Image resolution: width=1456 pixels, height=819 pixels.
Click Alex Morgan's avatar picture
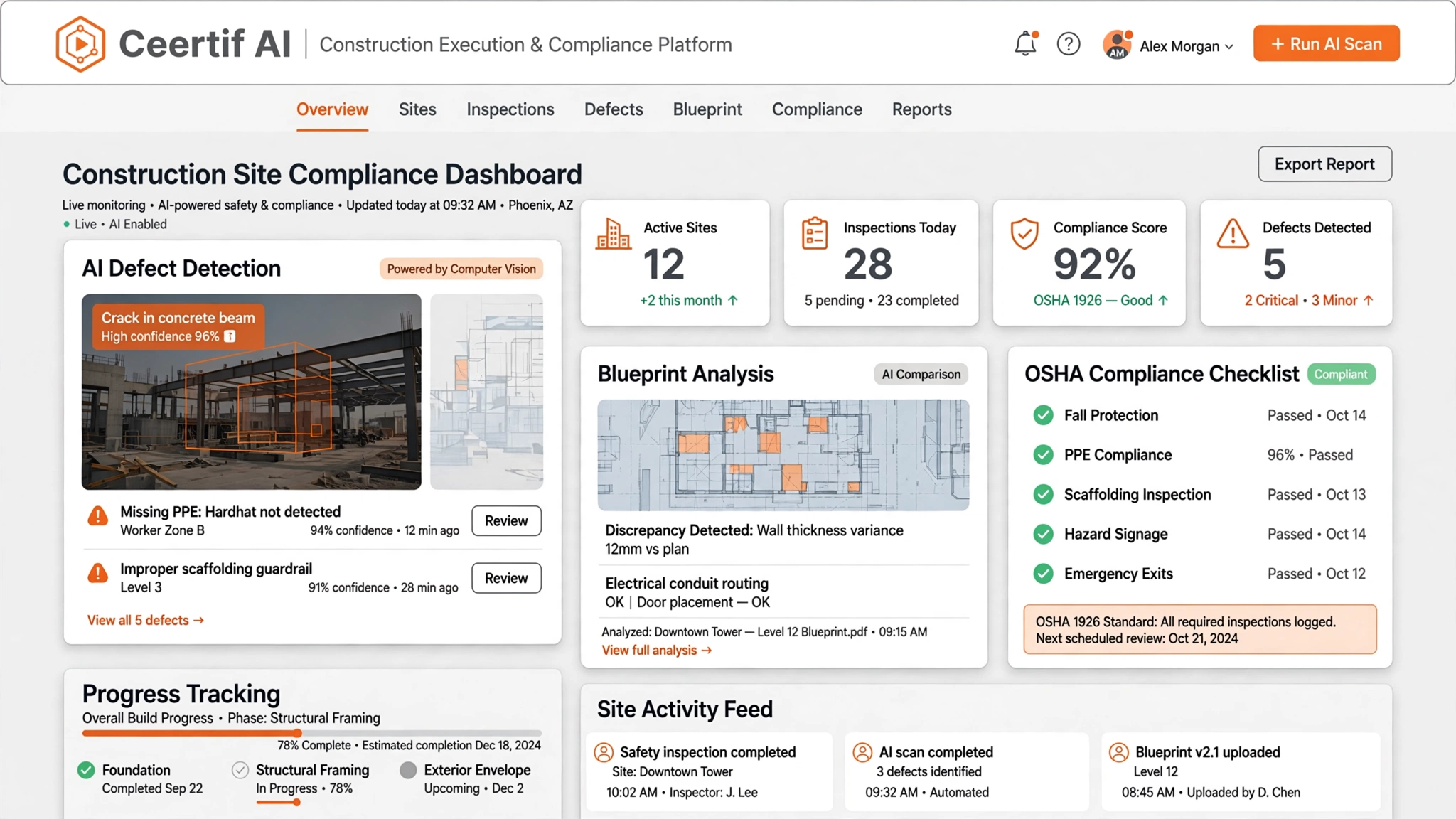click(1118, 45)
